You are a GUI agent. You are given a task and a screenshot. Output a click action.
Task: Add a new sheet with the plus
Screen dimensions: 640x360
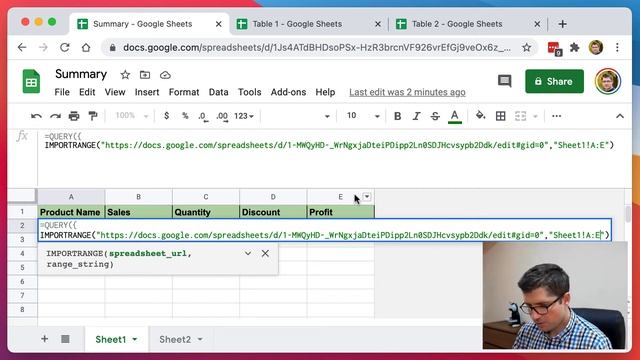click(x=44, y=339)
